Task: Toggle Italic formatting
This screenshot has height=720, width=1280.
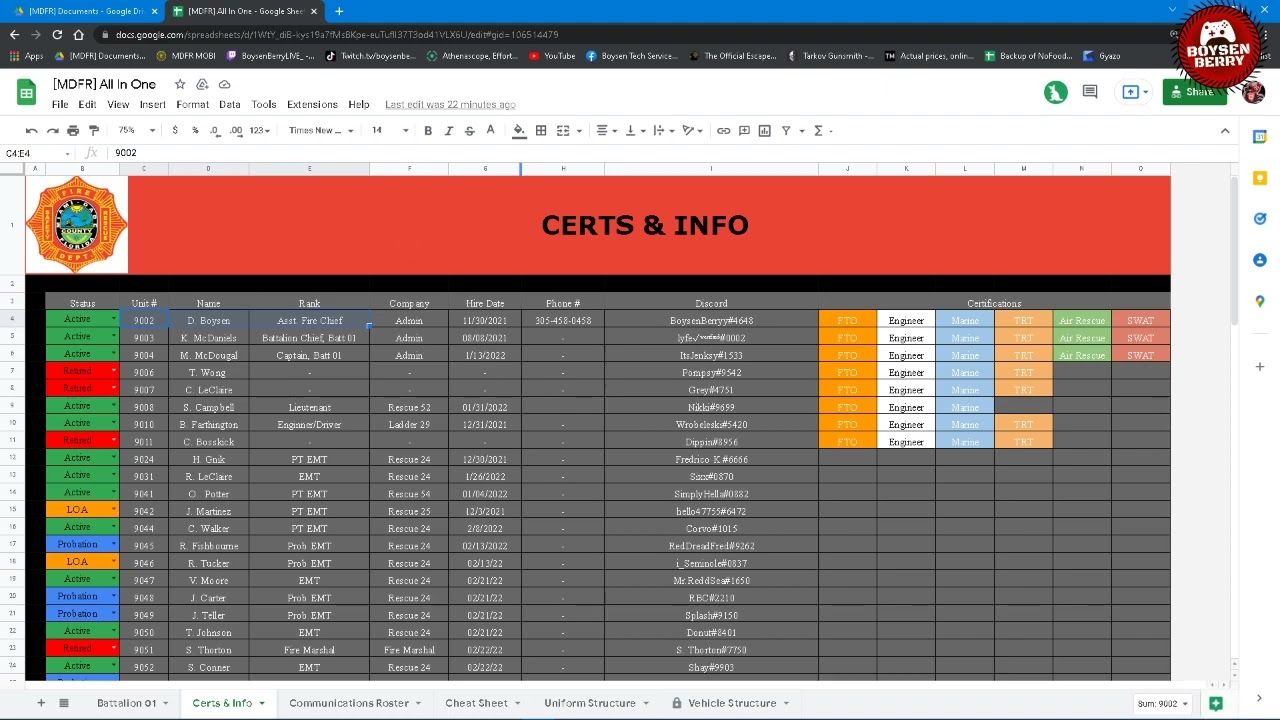Action: pyautogui.click(x=449, y=131)
